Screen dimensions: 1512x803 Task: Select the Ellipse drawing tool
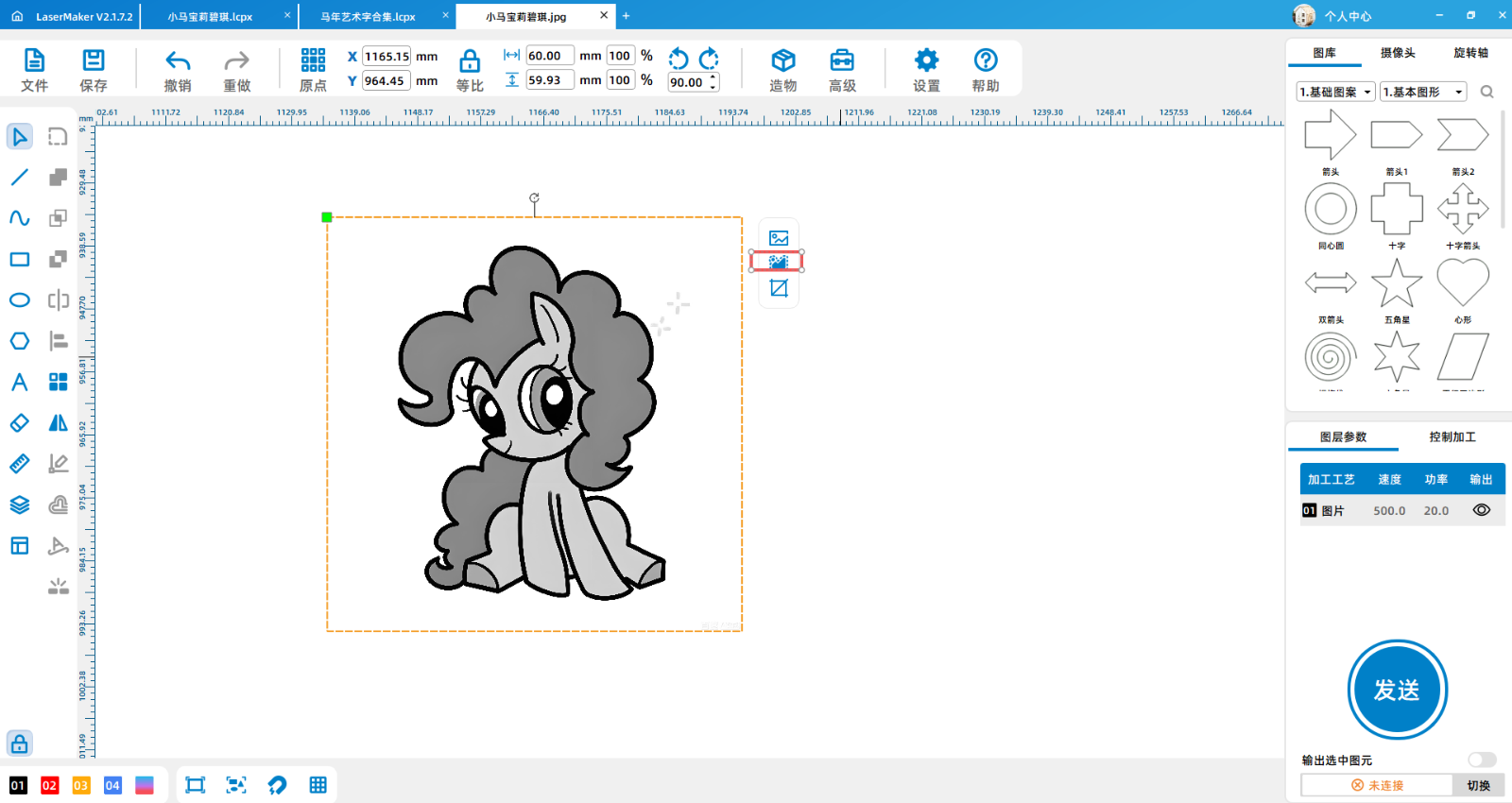(19, 300)
